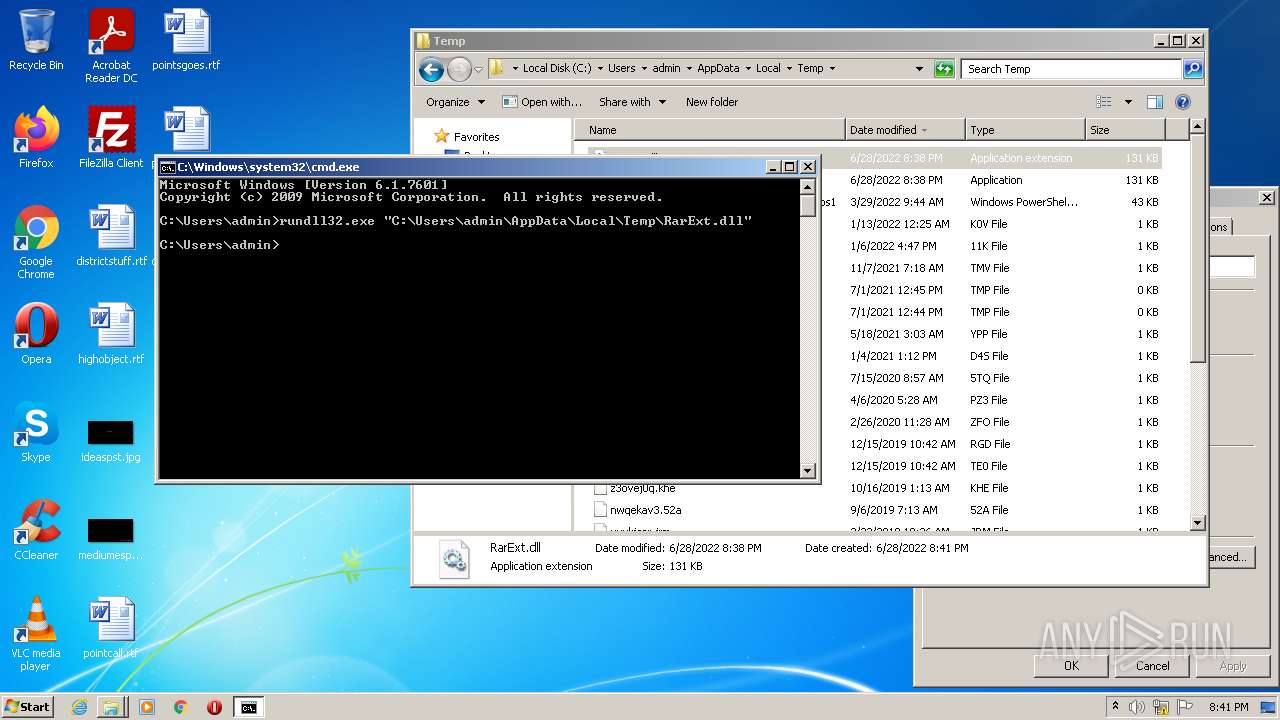Click the system clock showing 8:41 PM
This screenshot has height=720, width=1280.
point(1228,707)
